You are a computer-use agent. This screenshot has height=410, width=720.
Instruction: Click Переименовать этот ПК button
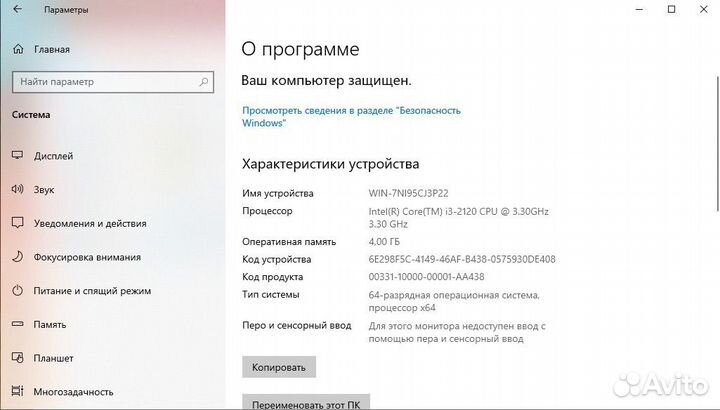[x=306, y=402]
